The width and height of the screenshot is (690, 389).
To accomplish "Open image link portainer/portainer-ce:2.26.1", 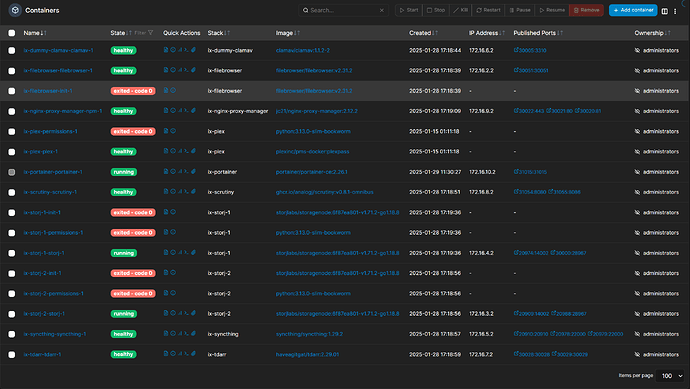I will pos(312,172).
